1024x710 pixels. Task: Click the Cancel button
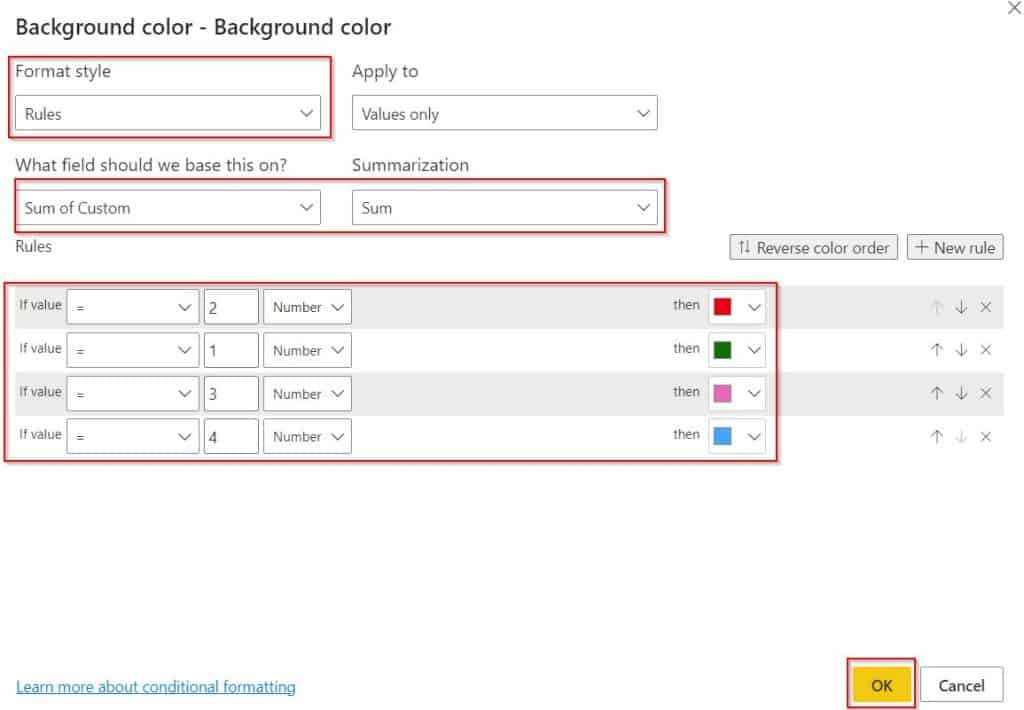[961, 685]
